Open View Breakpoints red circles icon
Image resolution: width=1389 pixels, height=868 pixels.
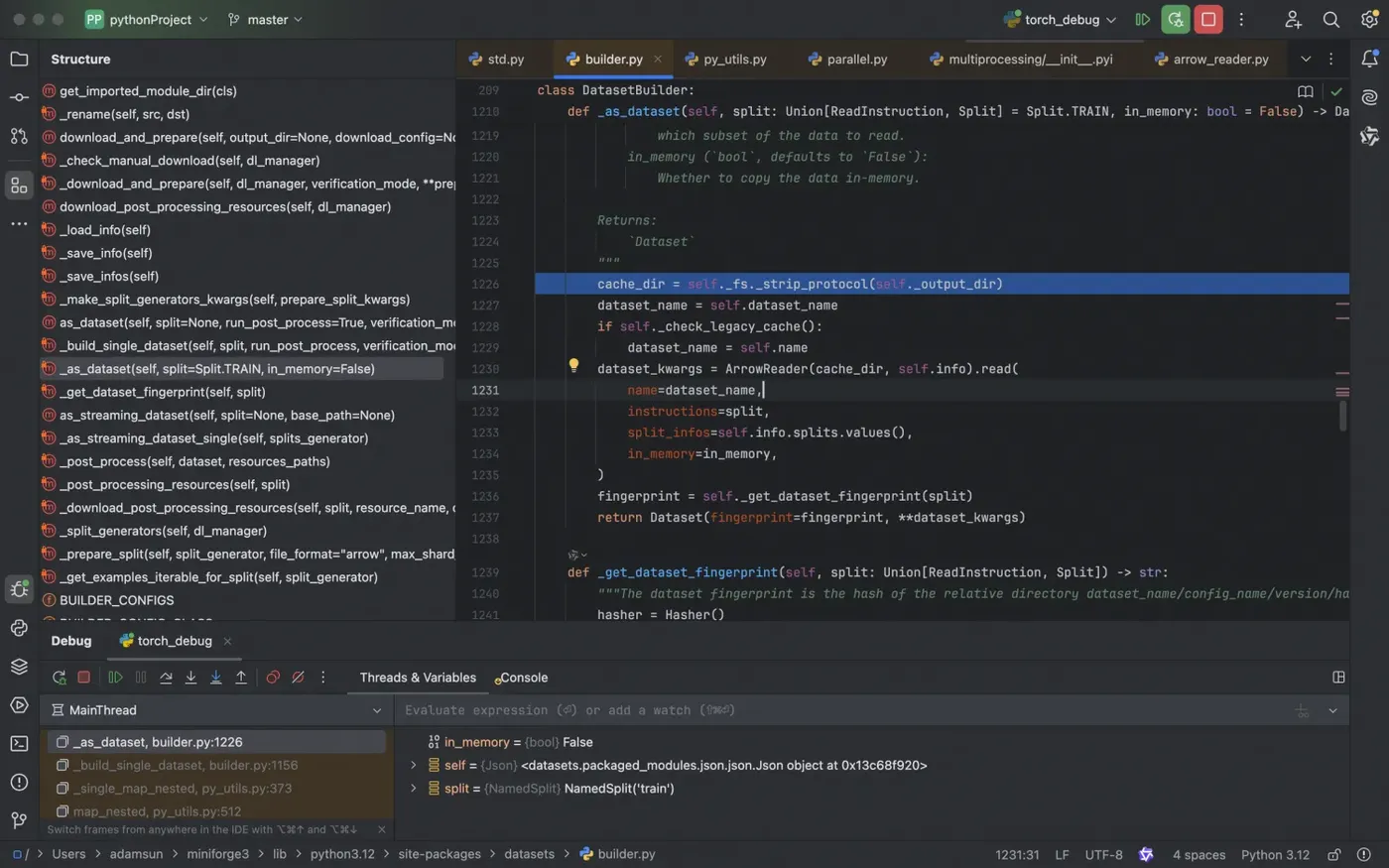click(273, 678)
